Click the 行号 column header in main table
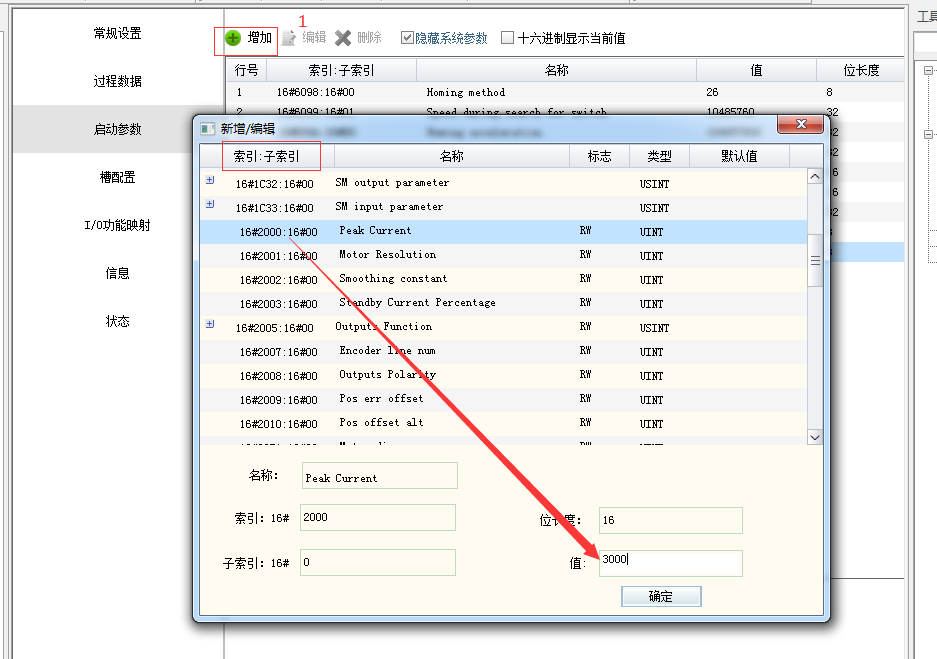The height and width of the screenshot is (659, 937). (247, 71)
